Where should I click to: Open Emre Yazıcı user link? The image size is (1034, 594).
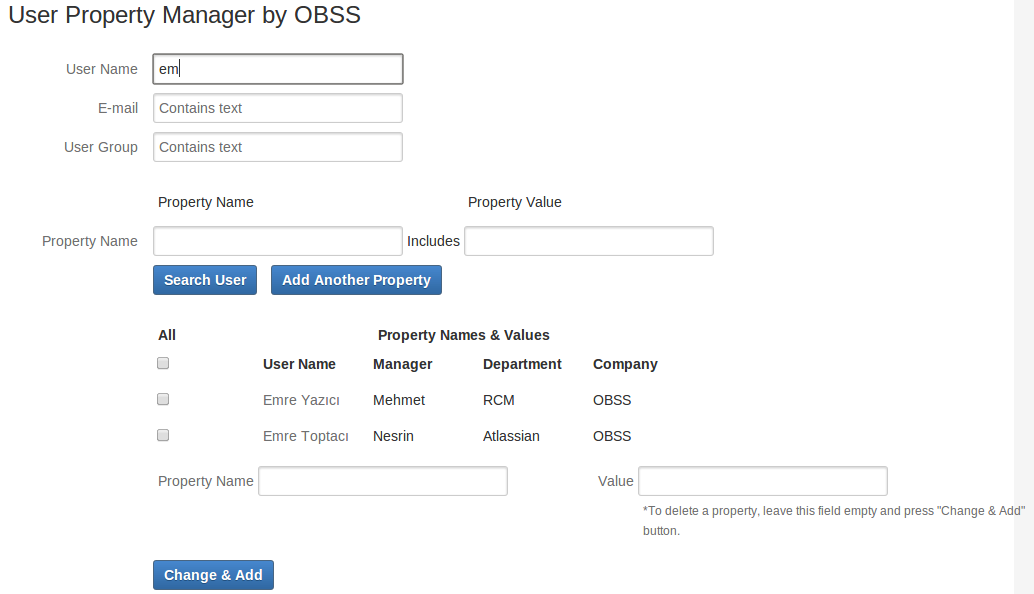[301, 400]
